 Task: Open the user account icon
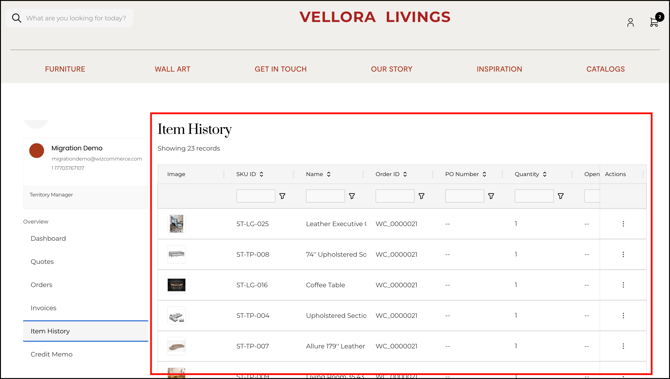tap(630, 22)
